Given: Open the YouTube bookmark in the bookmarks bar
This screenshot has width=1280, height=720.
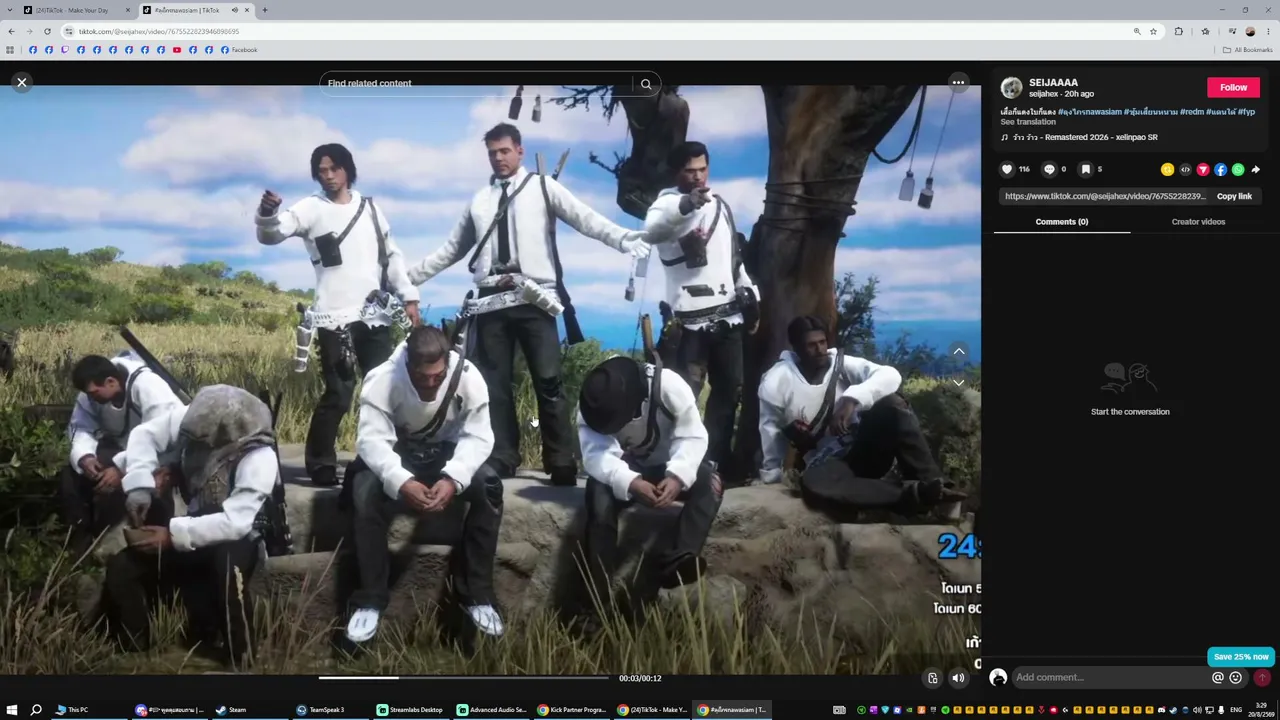Looking at the screenshot, I should click(177, 50).
